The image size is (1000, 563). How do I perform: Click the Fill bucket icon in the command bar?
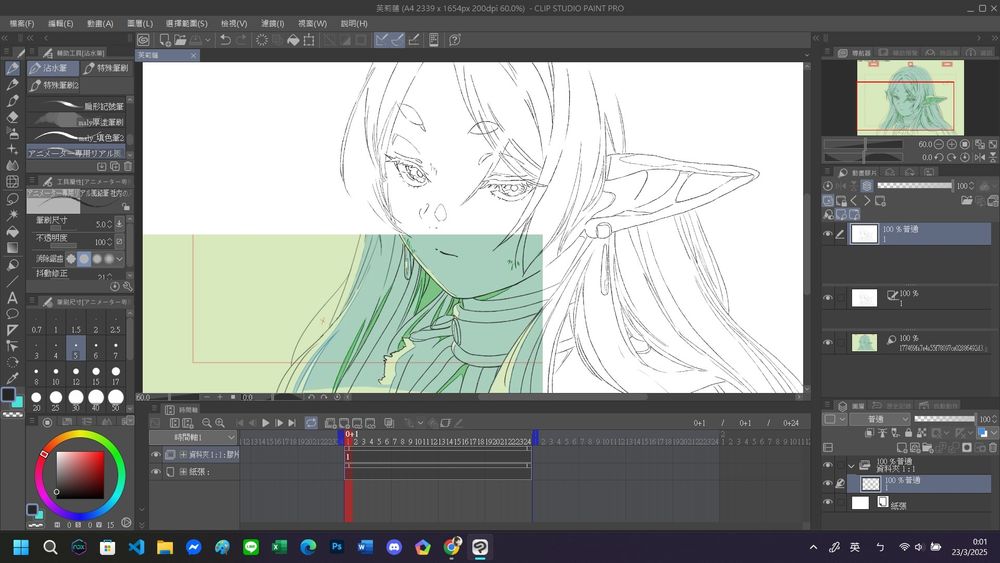click(x=293, y=40)
